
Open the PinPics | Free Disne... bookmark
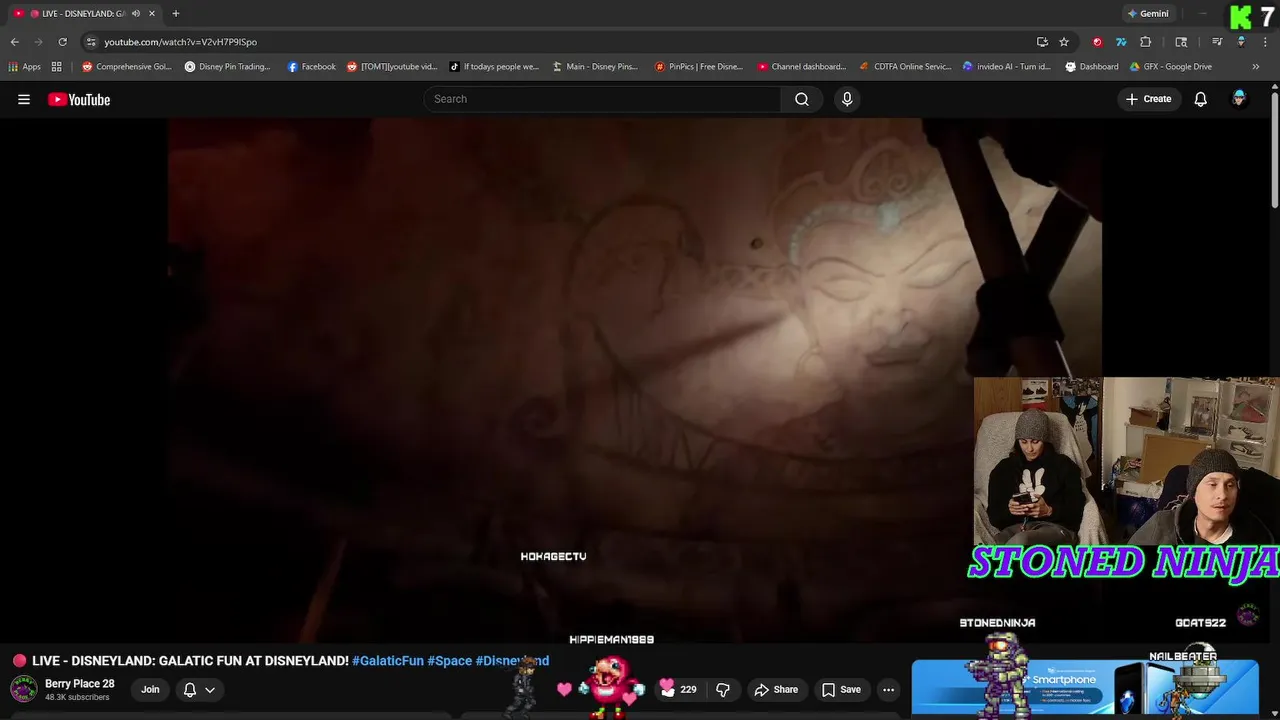(x=698, y=67)
